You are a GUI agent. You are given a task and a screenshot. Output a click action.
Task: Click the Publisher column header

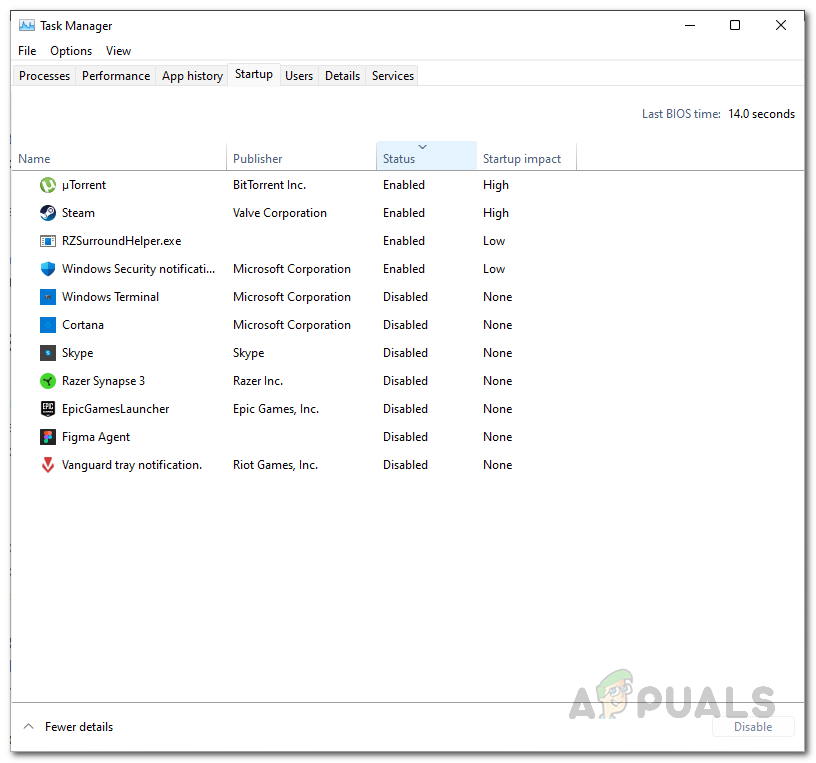(258, 158)
